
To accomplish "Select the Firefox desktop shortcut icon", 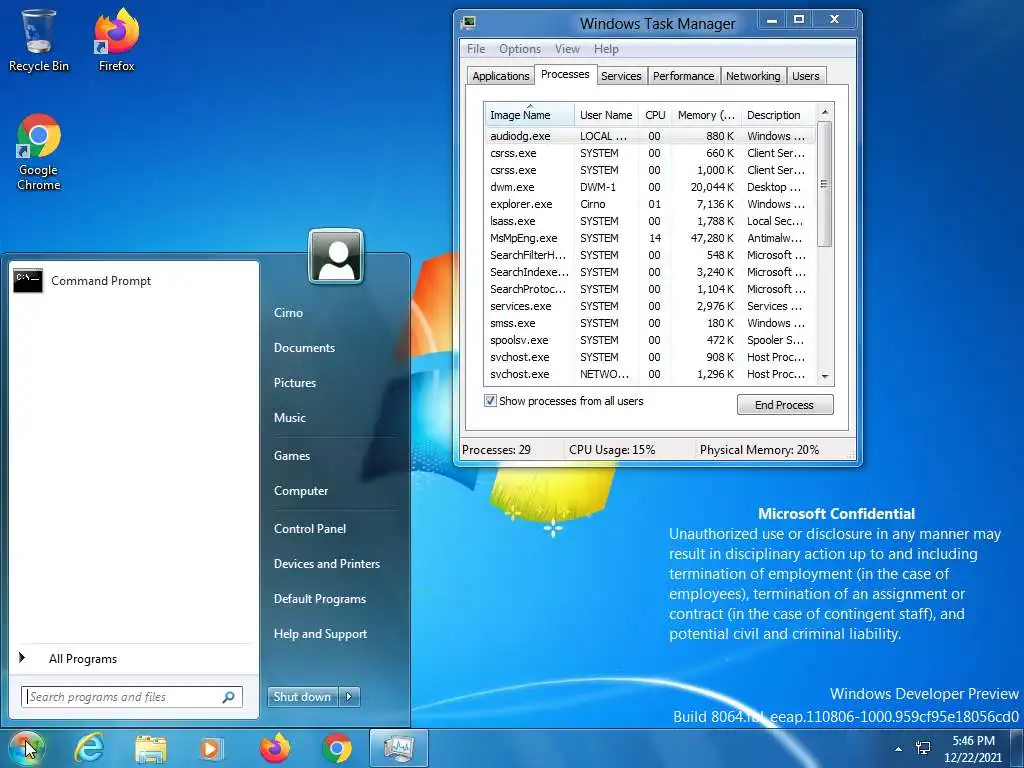I will pos(116,39).
